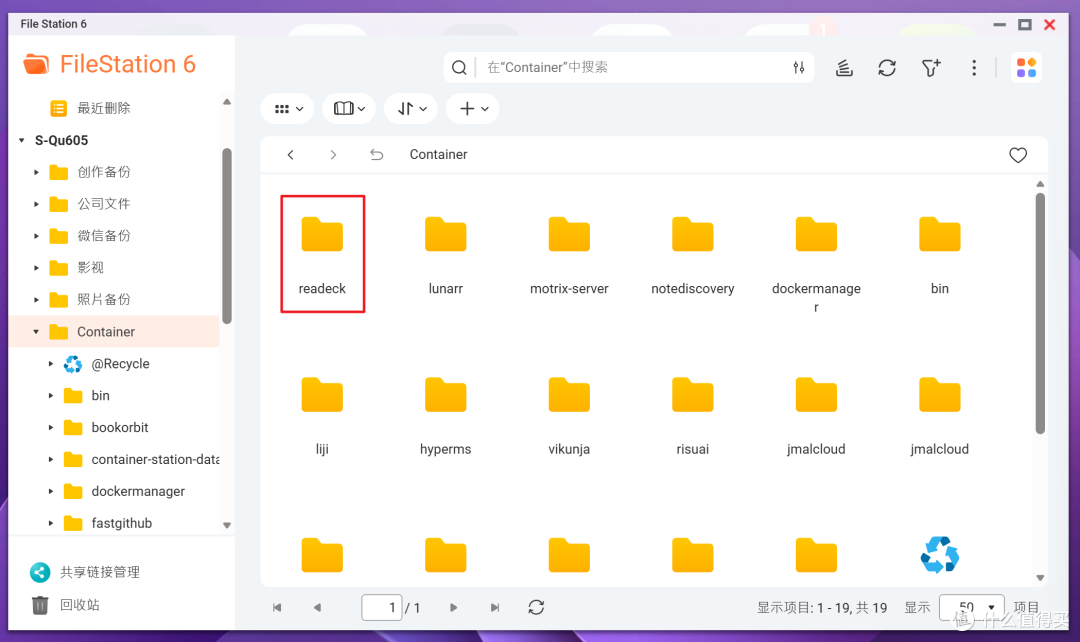
Task: Click the file list vertical scrollbar
Action: click(x=1040, y=313)
